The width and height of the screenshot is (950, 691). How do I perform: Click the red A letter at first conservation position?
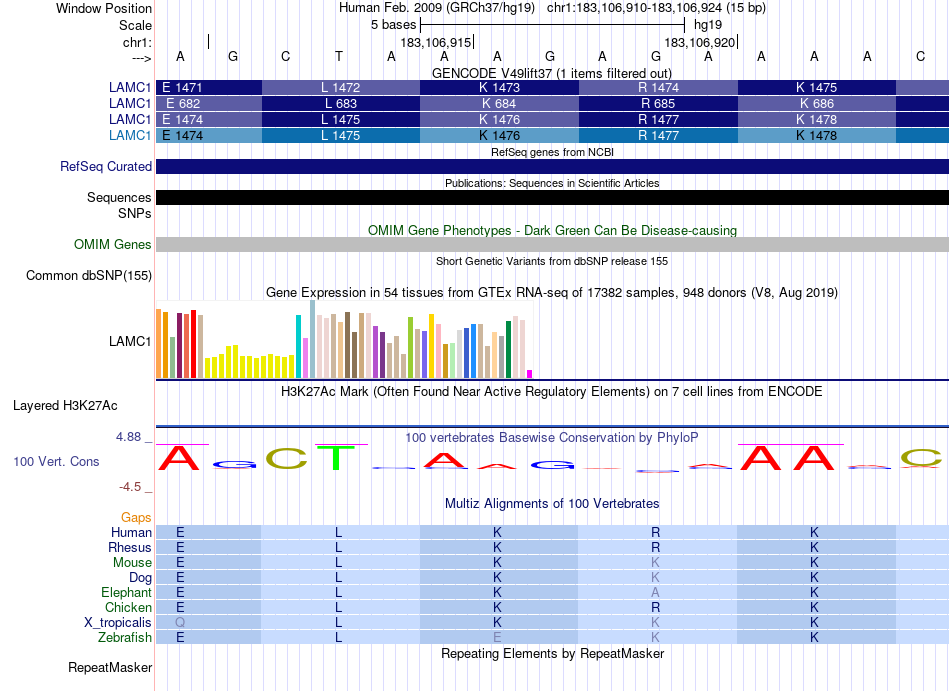tap(179, 458)
